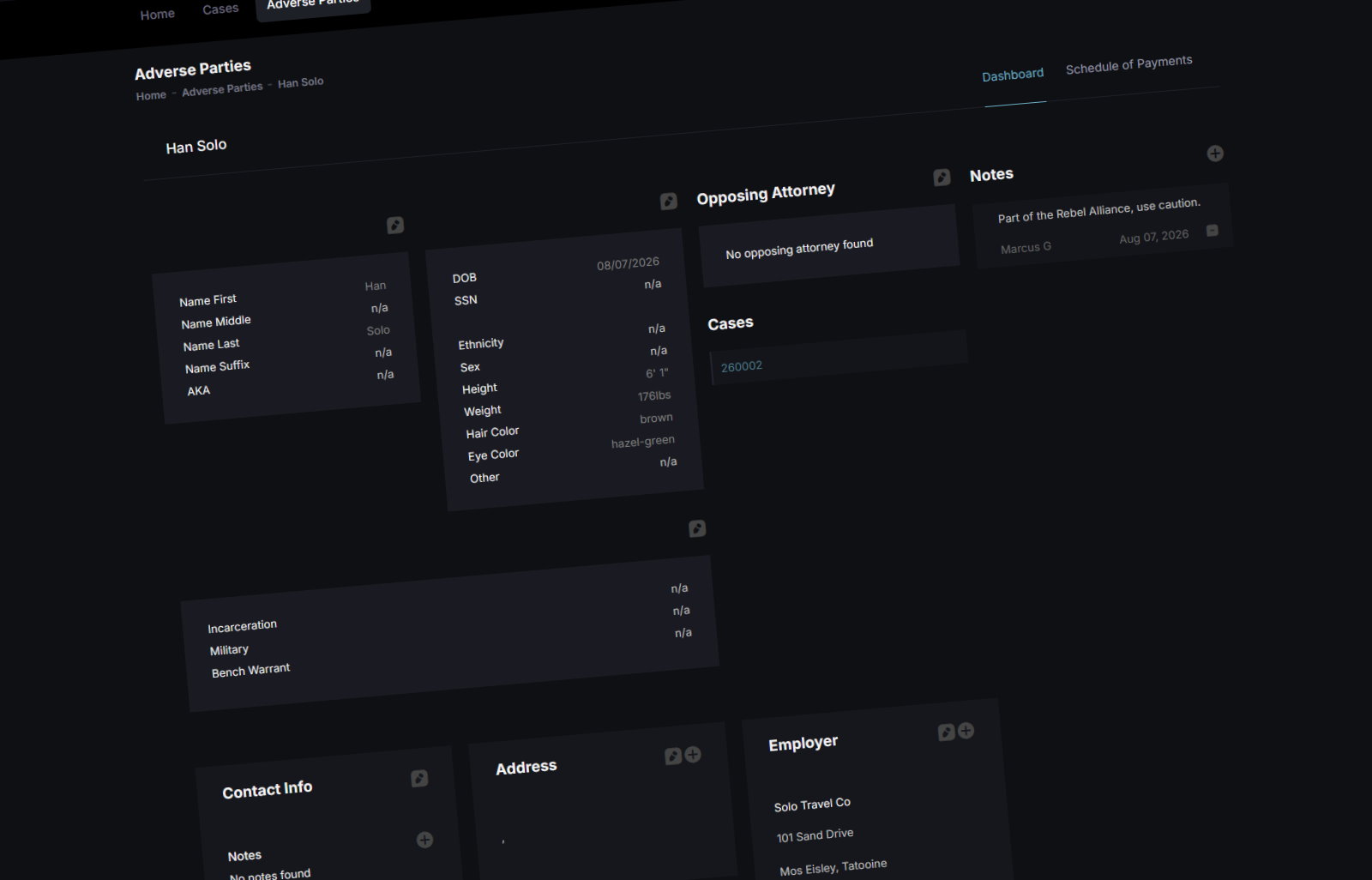Image resolution: width=1372 pixels, height=880 pixels.
Task: Select the Name First label
Action: [x=208, y=300]
